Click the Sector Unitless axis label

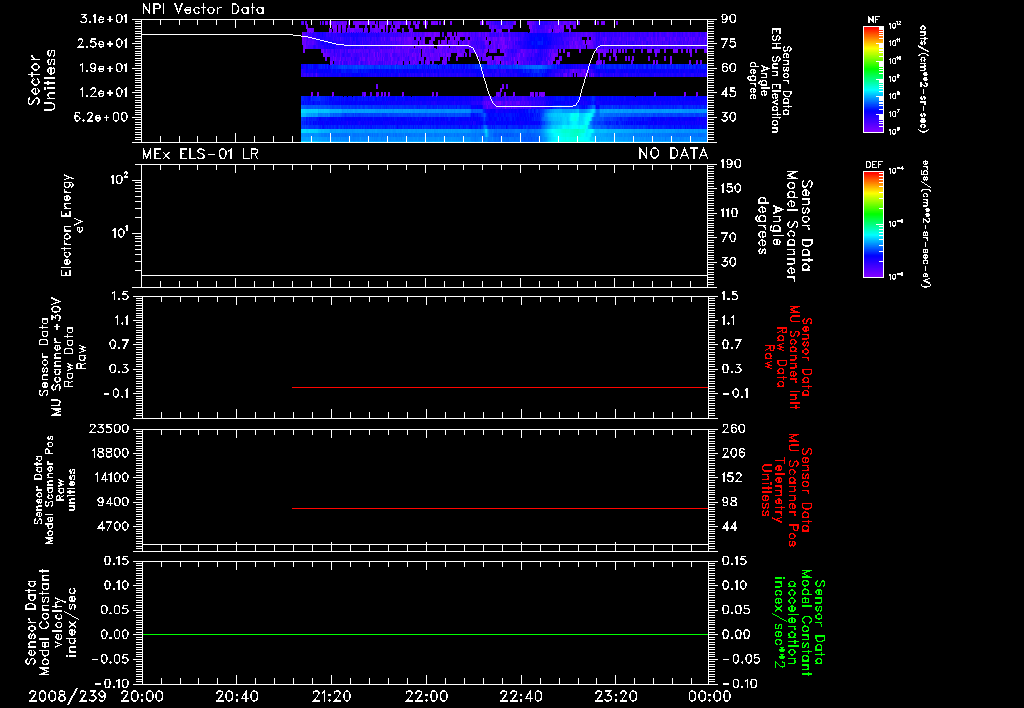click(42, 80)
